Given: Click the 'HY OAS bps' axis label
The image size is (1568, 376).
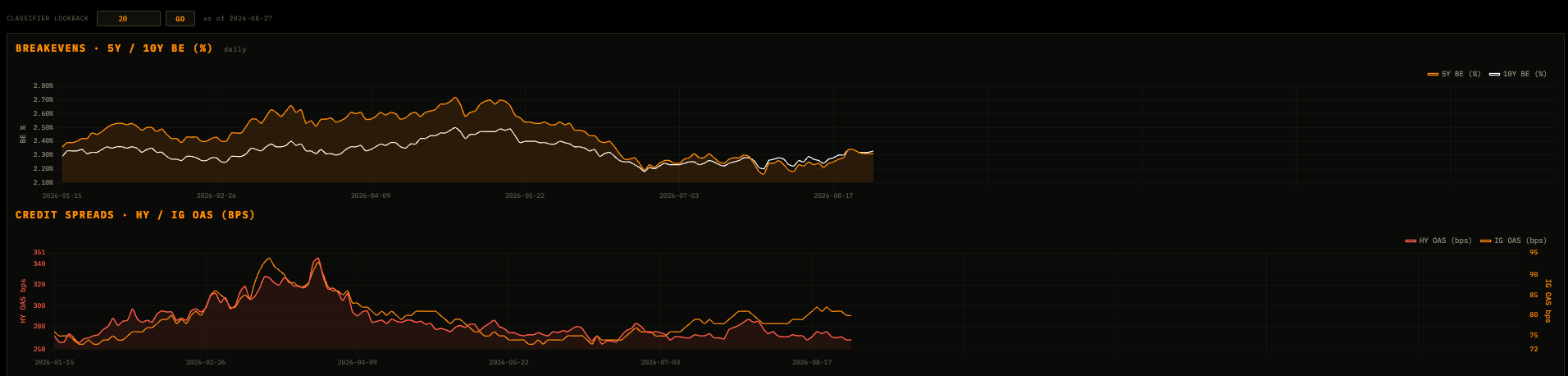Looking at the screenshot, I should (x=23, y=300).
